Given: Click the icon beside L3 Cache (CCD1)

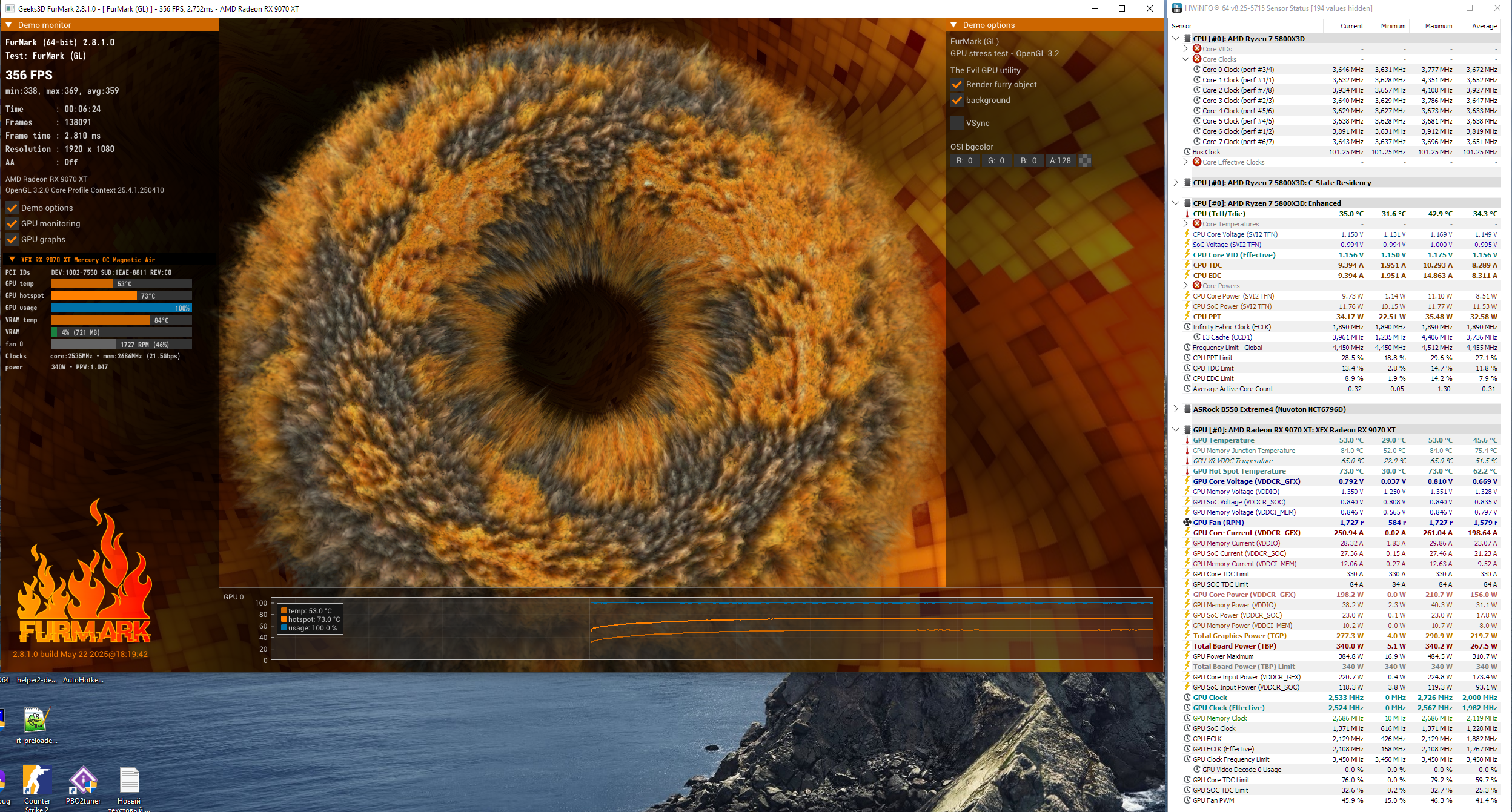Looking at the screenshot, I should [x=1197, y=337].
